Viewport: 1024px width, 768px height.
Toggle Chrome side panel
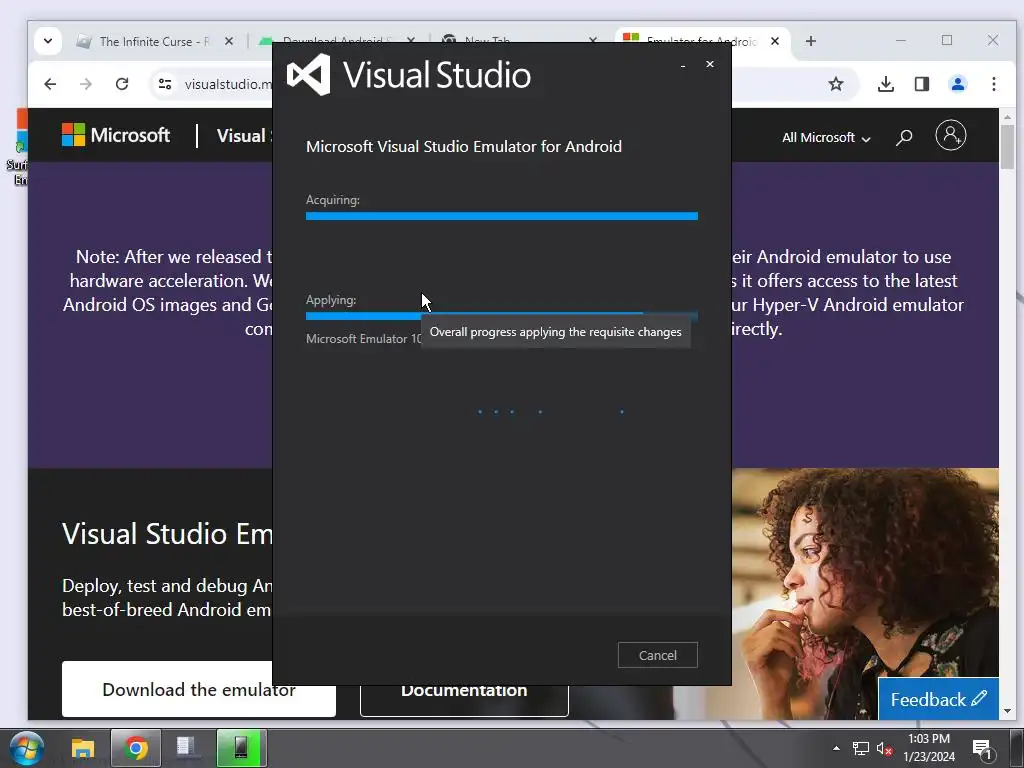(921, 84)
